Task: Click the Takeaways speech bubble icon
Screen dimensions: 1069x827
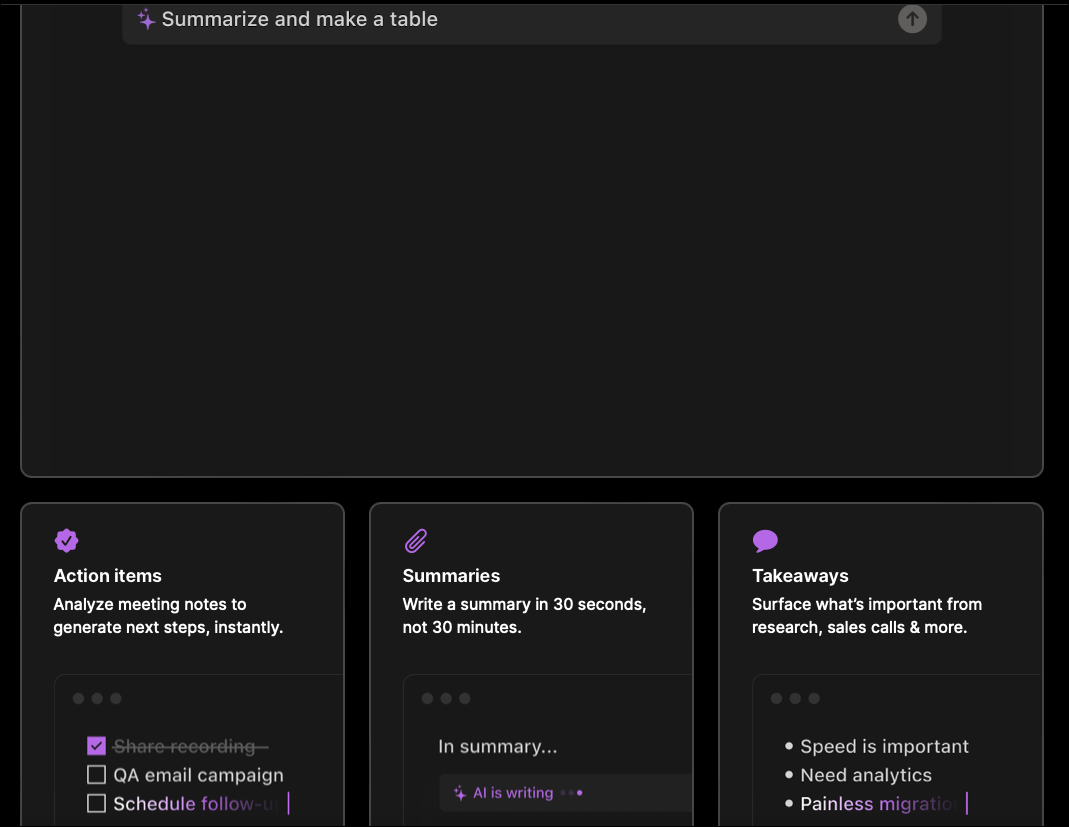Action: pos(765,541)
